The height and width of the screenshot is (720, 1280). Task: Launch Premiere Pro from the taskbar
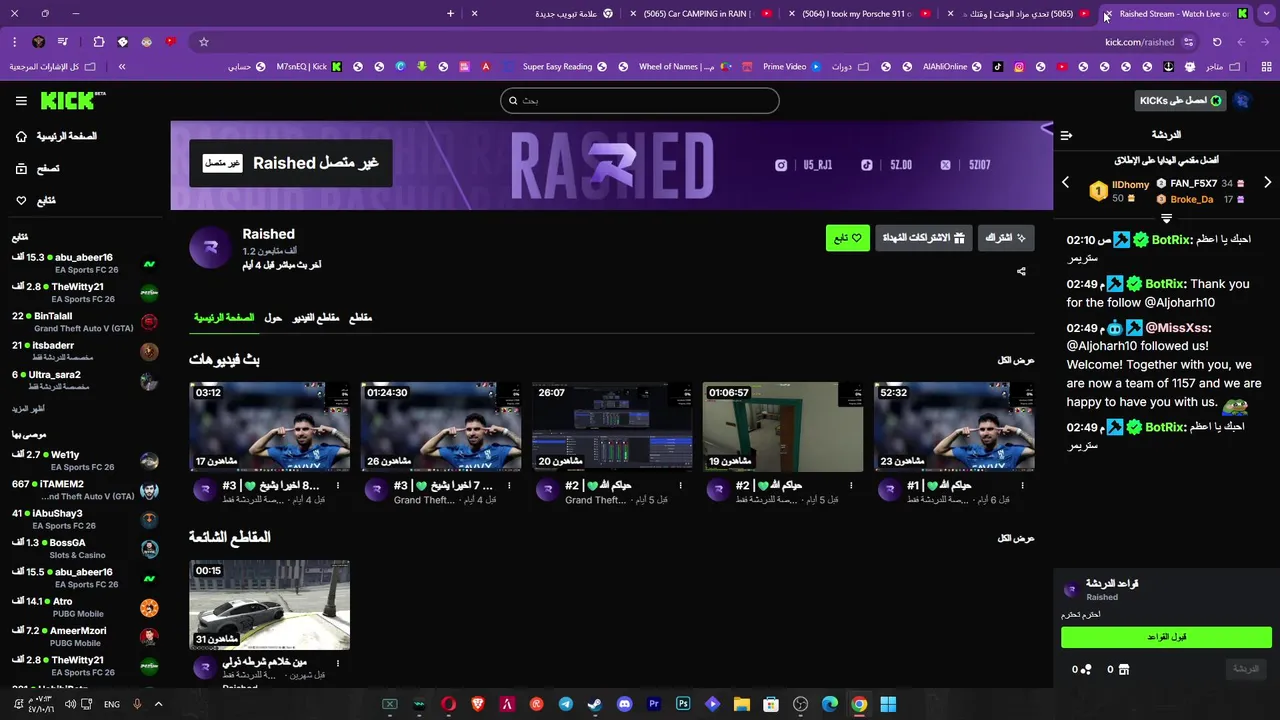point(654,704)
